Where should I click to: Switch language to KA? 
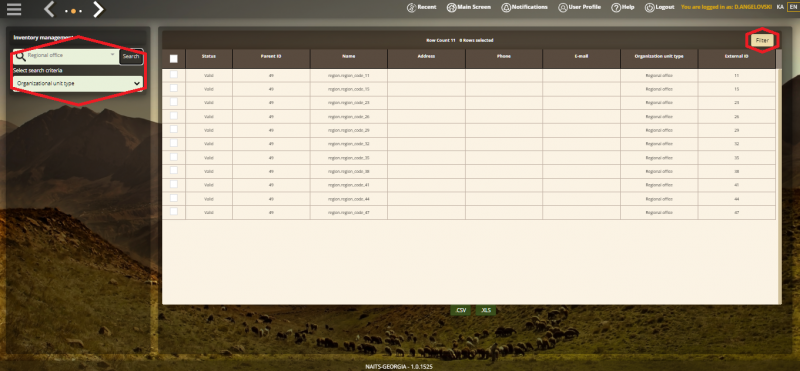[x=780, y=7]
